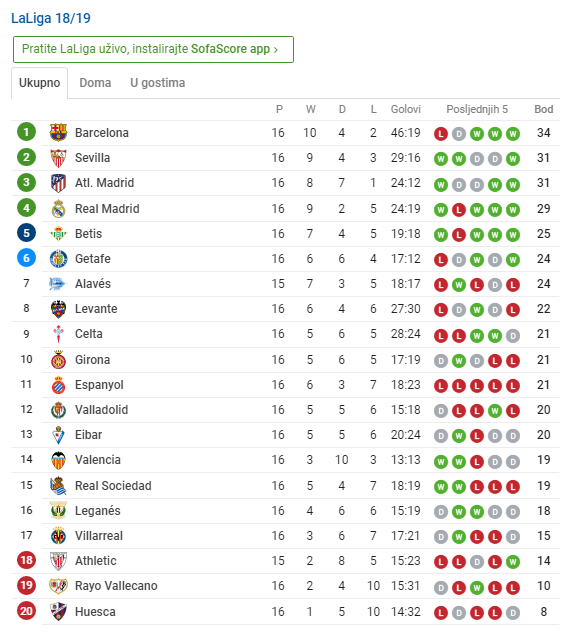Click the Golovi column header
The width and height of the screenshot is (575, 632).
click(x=405, y=109)
